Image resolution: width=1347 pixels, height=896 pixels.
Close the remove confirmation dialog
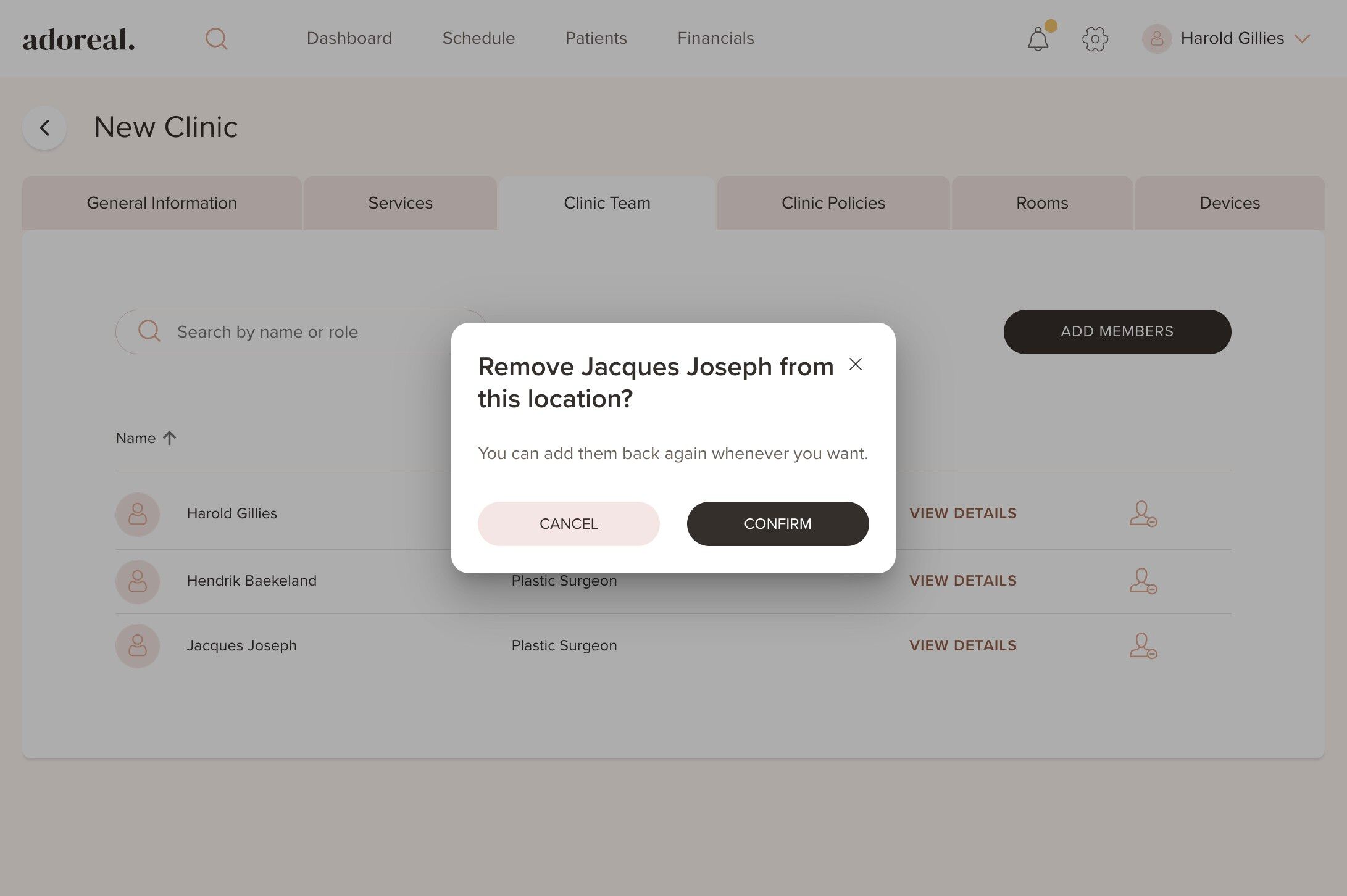[x=855, y=365]
